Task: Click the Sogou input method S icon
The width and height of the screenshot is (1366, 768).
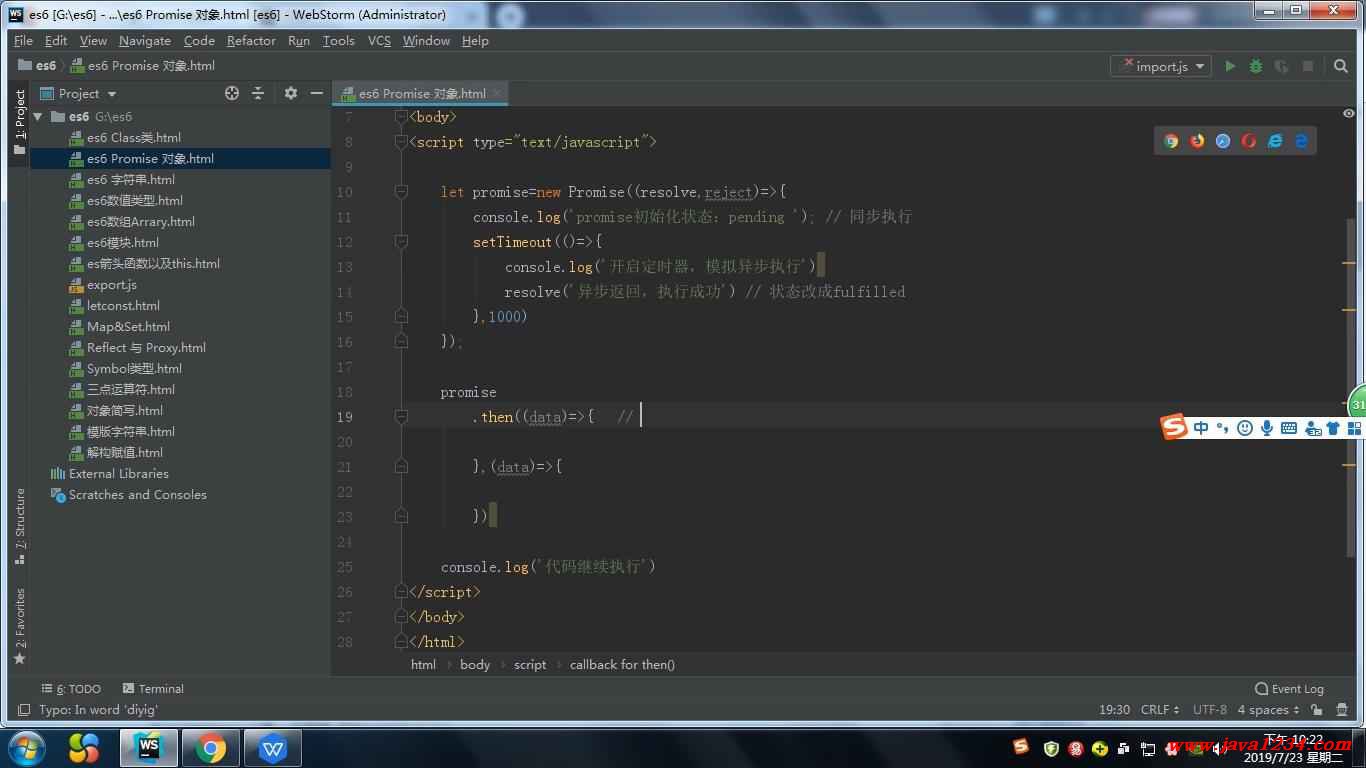Action: coord(1174,427)
